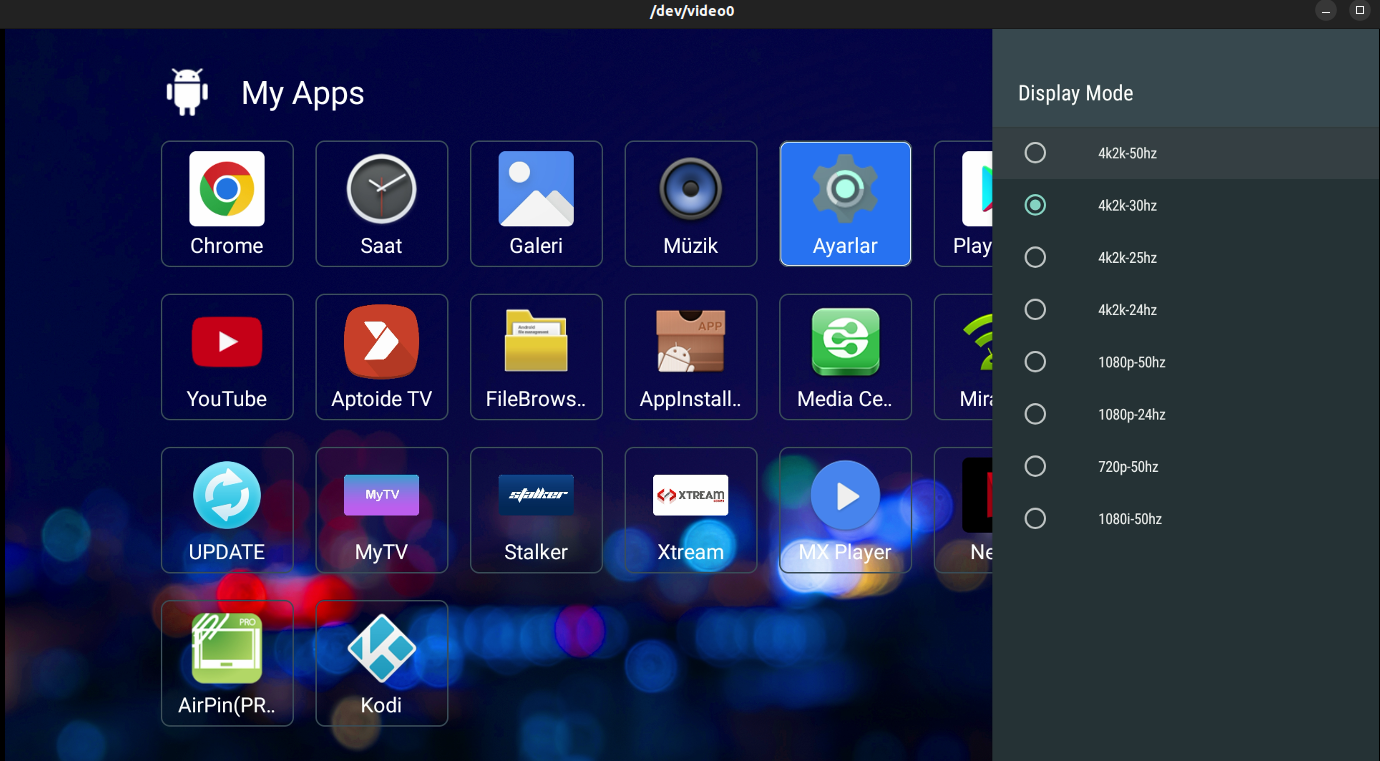Open the Xtream app
Screen dimensions: 1380x761
[x=690, y=510]
